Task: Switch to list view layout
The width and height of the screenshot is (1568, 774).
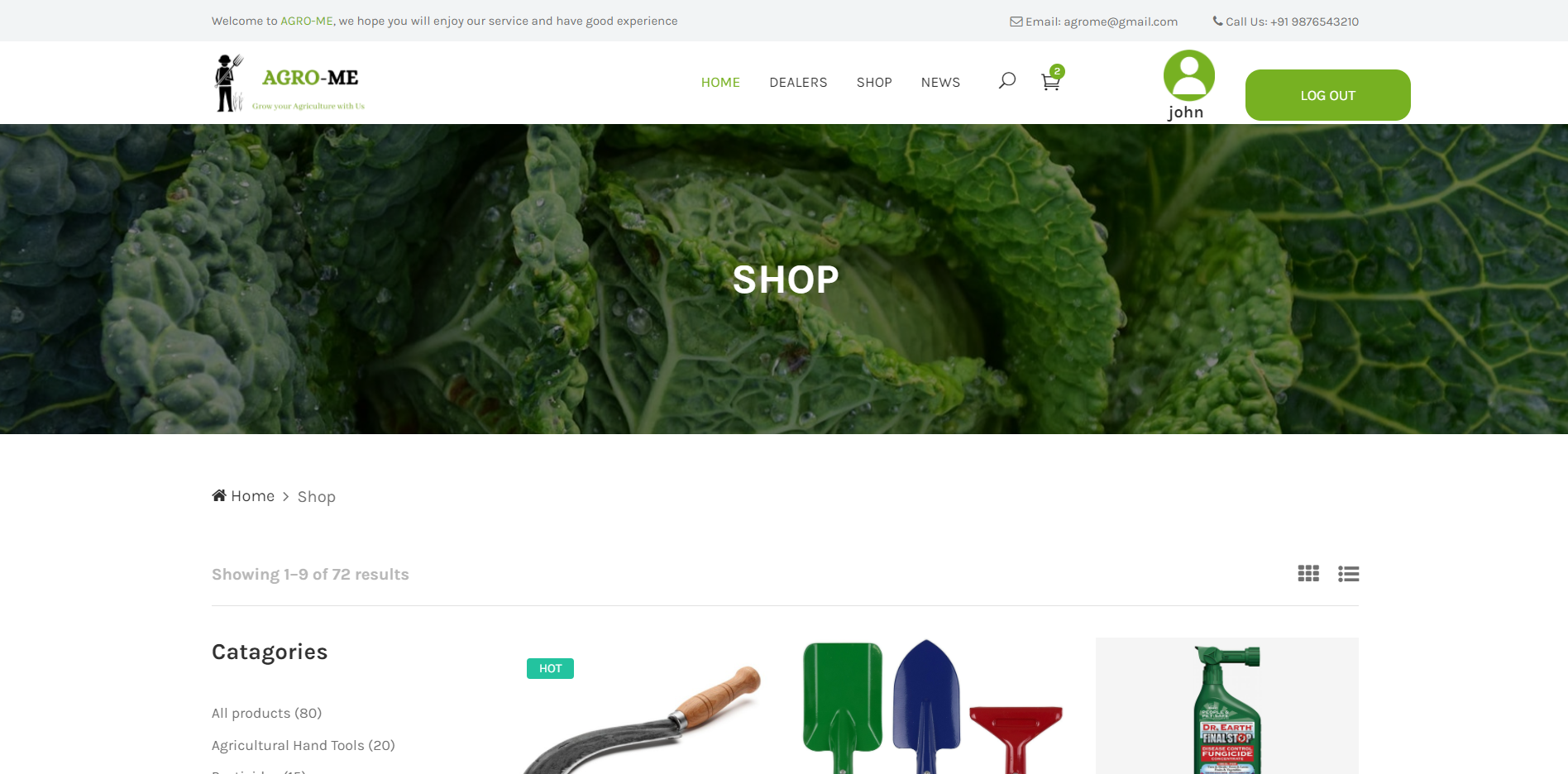Action: 1348,574
